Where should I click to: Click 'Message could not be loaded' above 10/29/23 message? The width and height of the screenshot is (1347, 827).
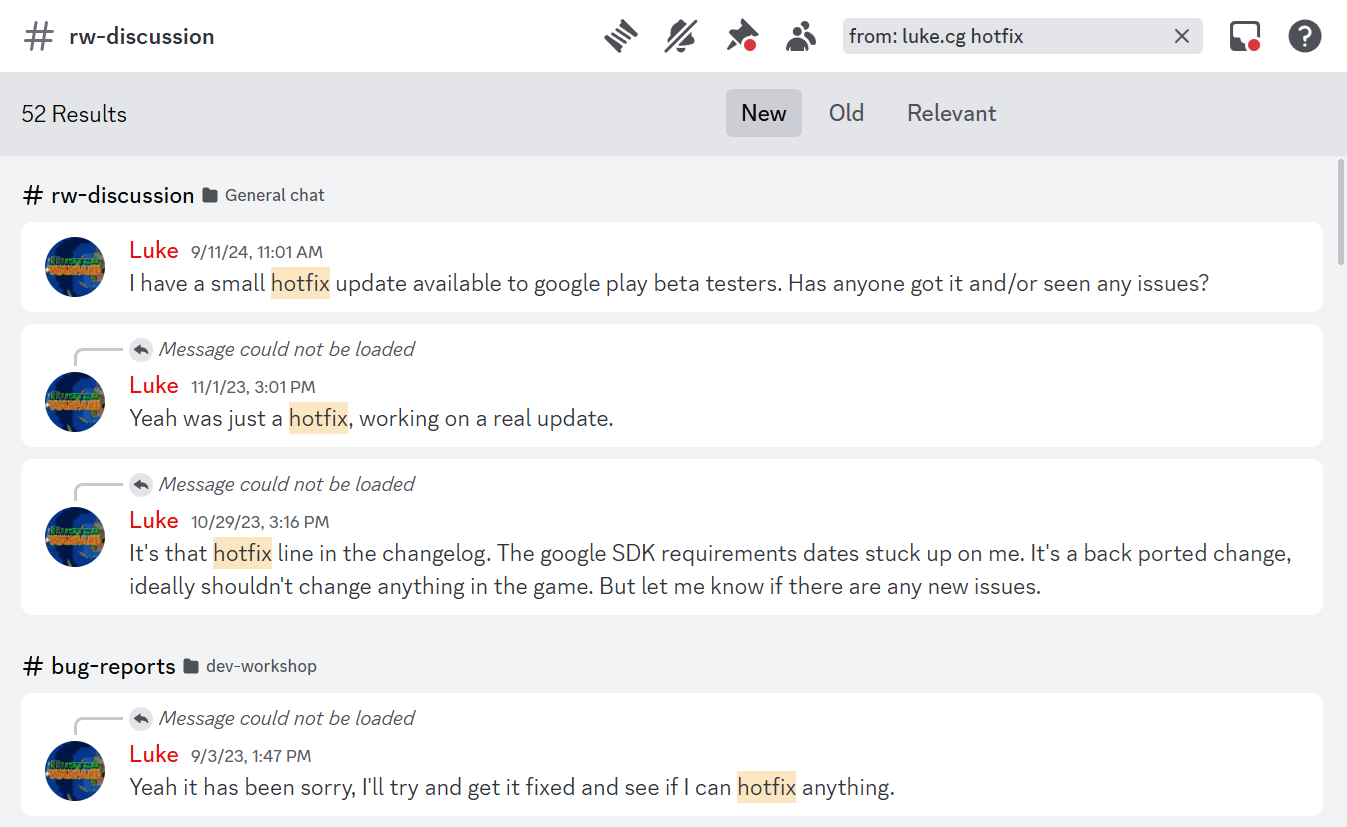tap(287, 484)
